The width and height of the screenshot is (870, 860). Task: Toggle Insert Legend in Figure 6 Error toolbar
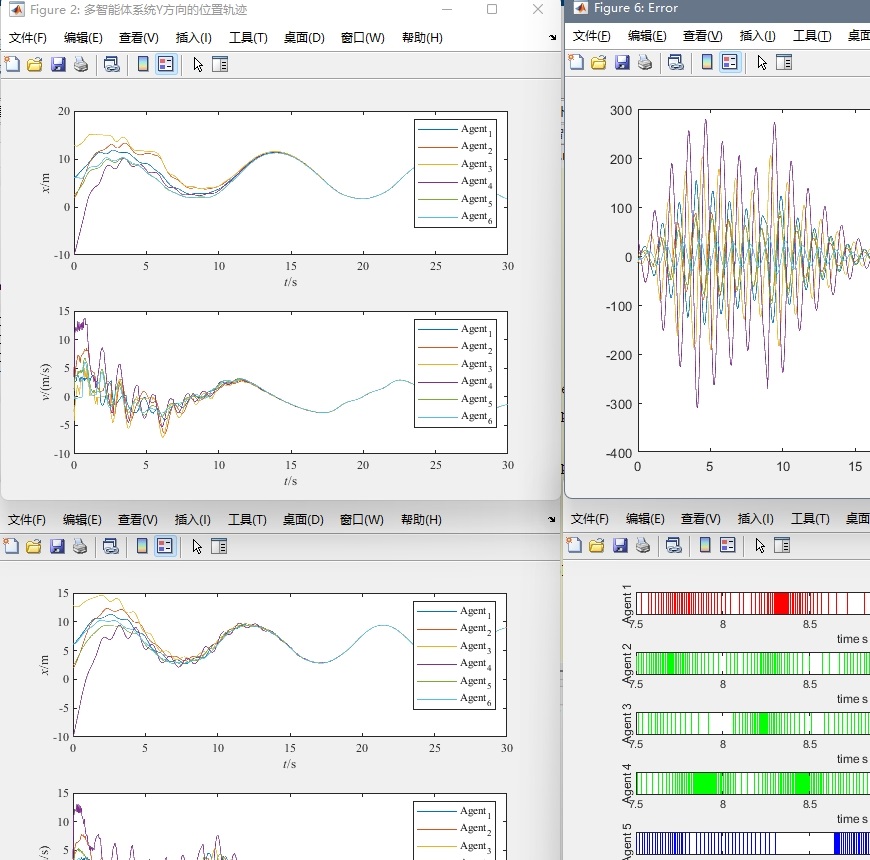(x=730, y=62)
